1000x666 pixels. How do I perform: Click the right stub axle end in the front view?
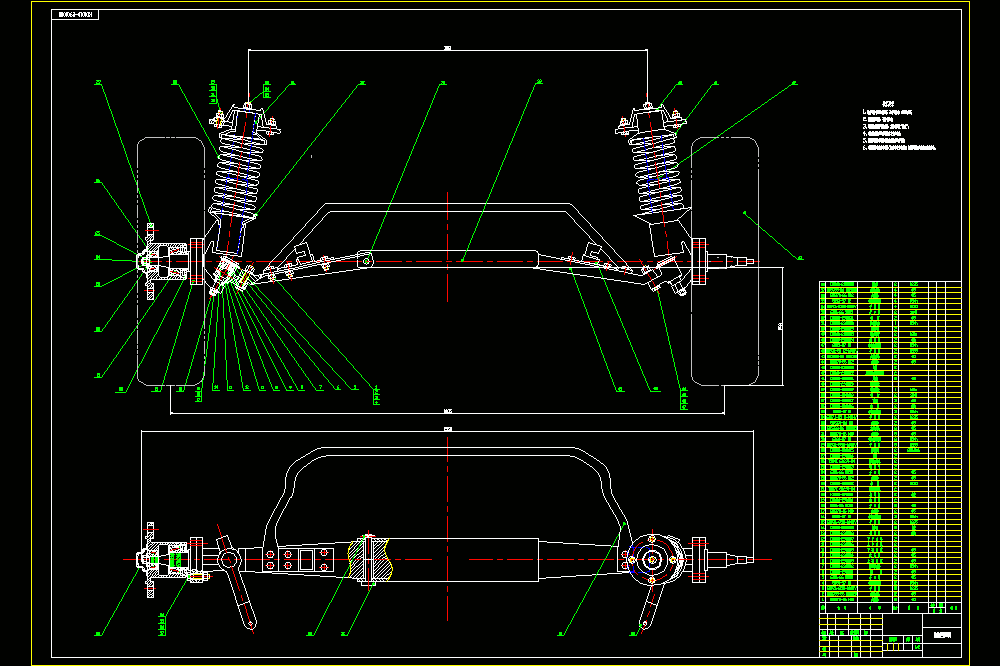pos(740,261)
